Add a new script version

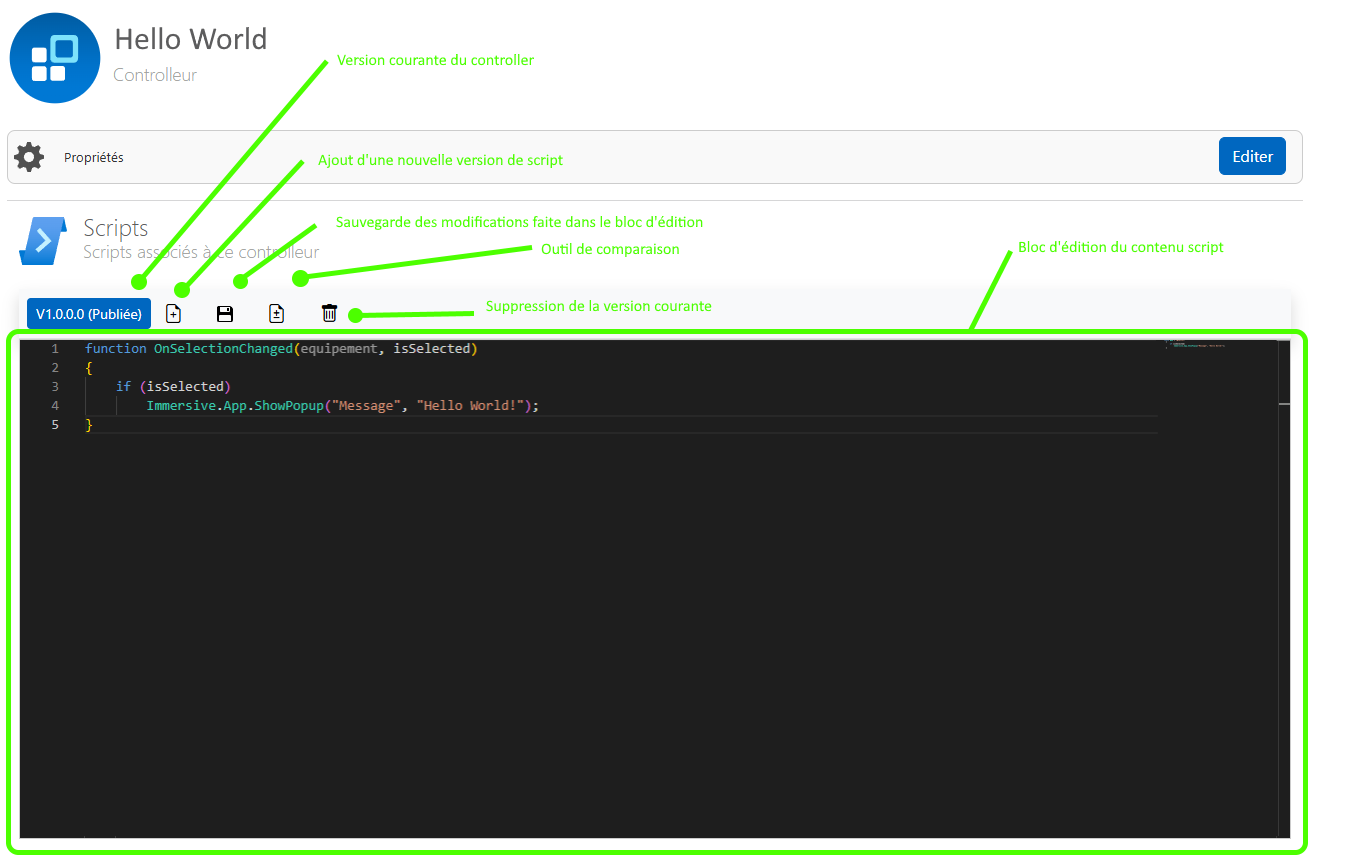coord(173,313)
